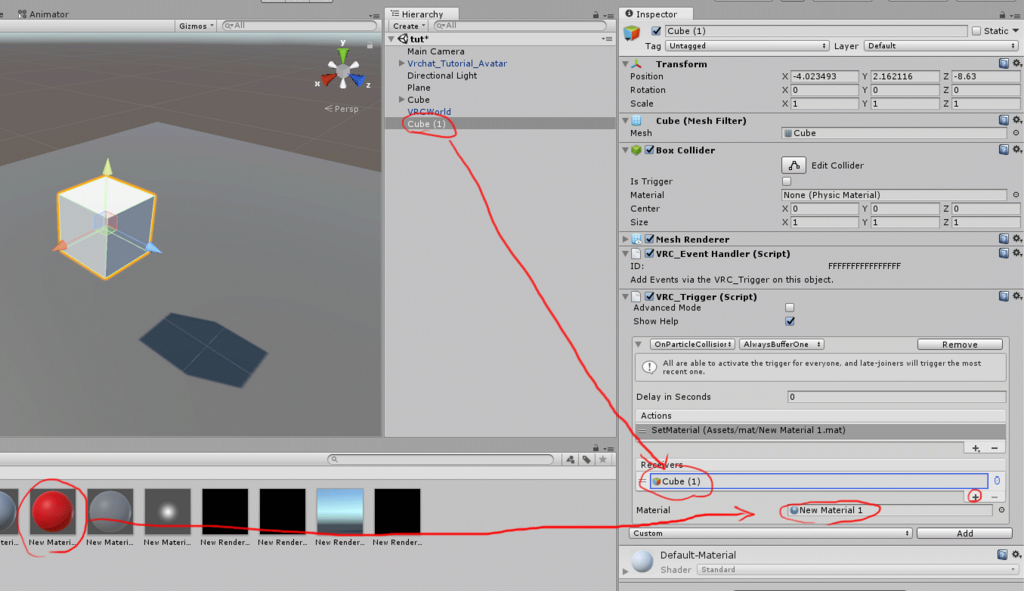The height and width of the screenshot is (591, 1024).
Task: Click the Position X value field
Action: pos(824,76)
